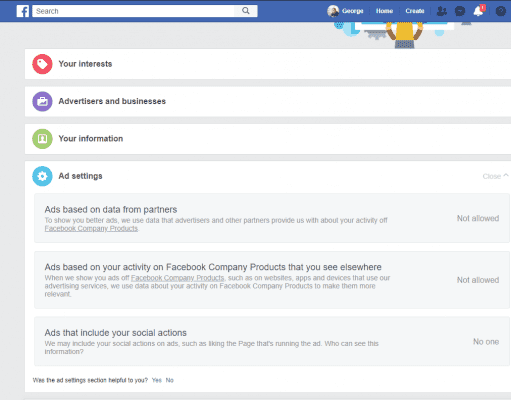Change Not allowed for ads seen elsewhere

478,280
